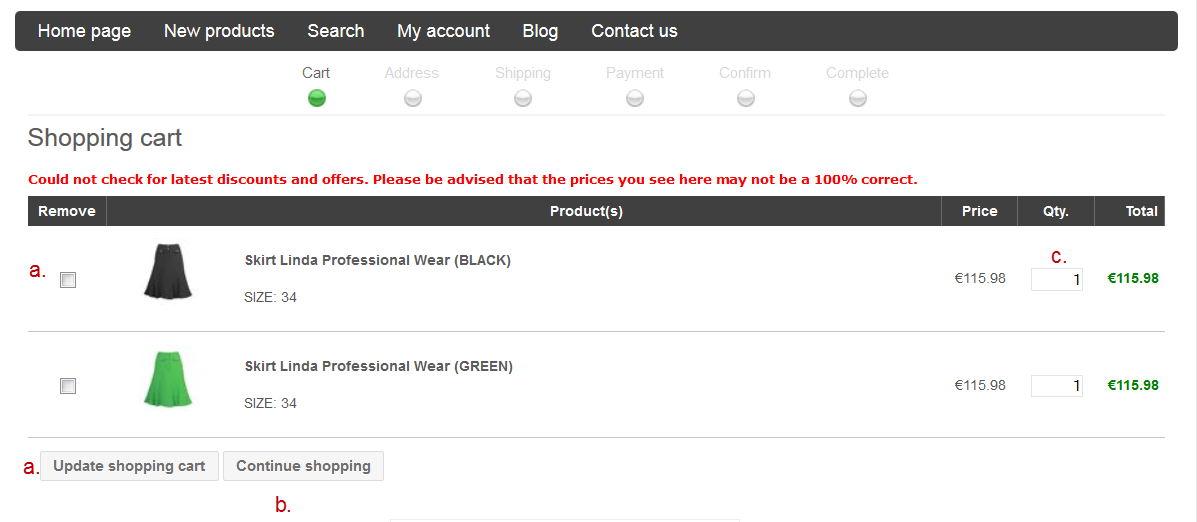The width and height of the screenshot is (1197, 522).
Task: Click the green Cart step indicator
Action: 317,98
